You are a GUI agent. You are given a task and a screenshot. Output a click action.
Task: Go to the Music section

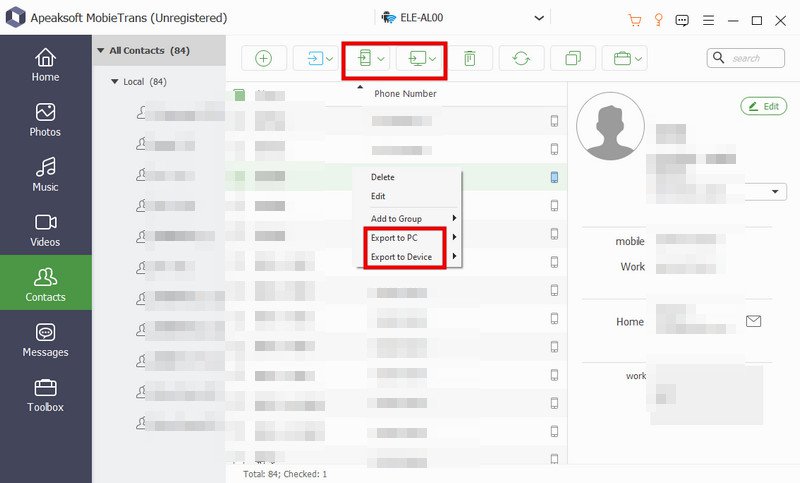[x=45, y=174]
